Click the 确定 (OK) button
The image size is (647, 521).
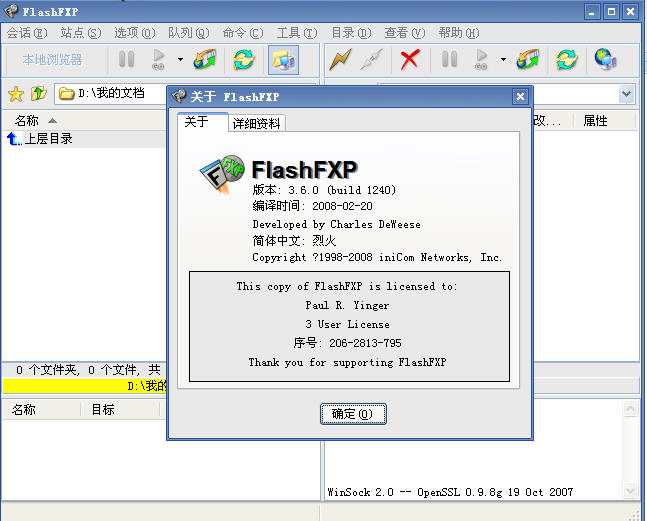pyautogui.click(x=352, y=414)
